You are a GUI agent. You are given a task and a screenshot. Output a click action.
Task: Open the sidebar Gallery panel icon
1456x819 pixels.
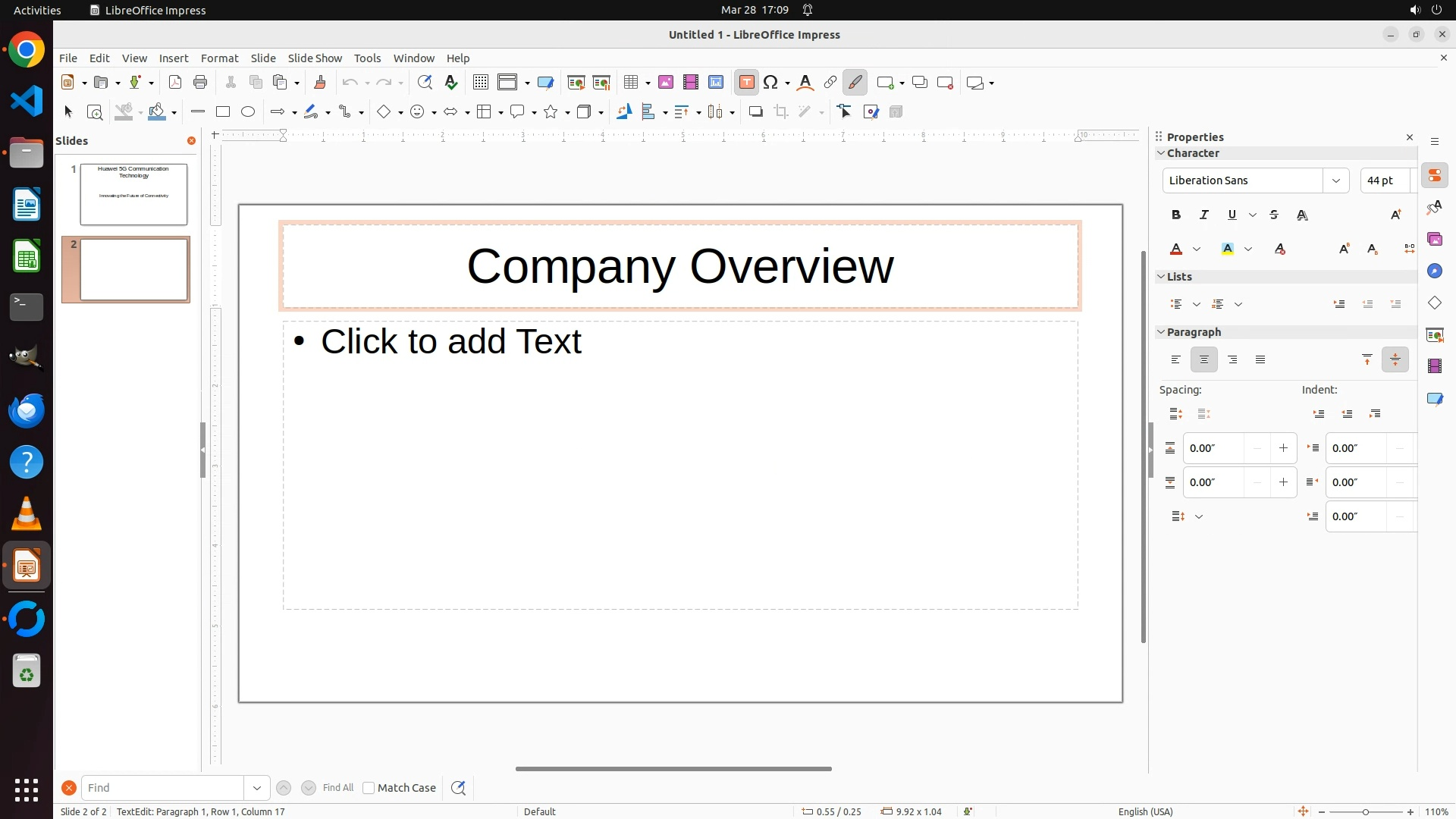click(x=1434, y=240)
